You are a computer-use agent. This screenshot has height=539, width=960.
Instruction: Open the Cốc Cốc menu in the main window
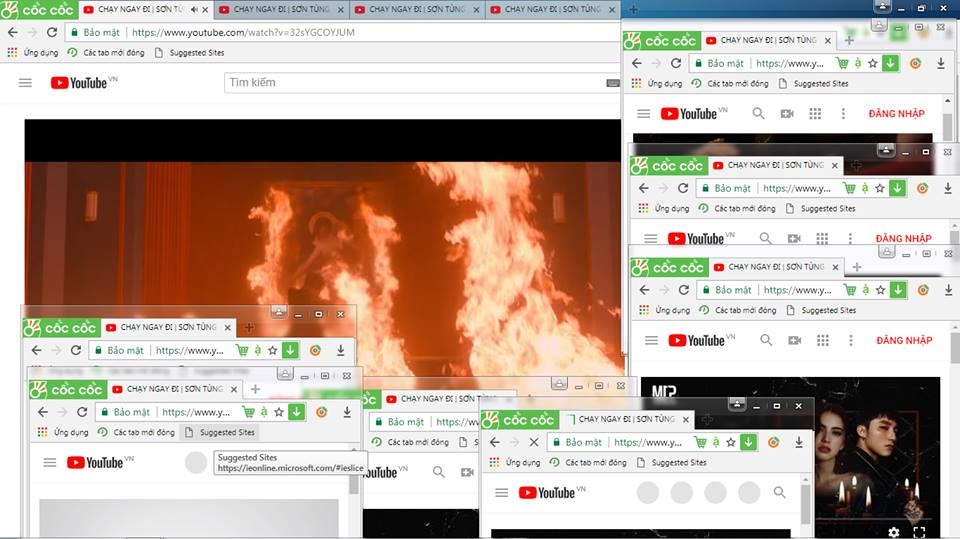coord(36,10)
